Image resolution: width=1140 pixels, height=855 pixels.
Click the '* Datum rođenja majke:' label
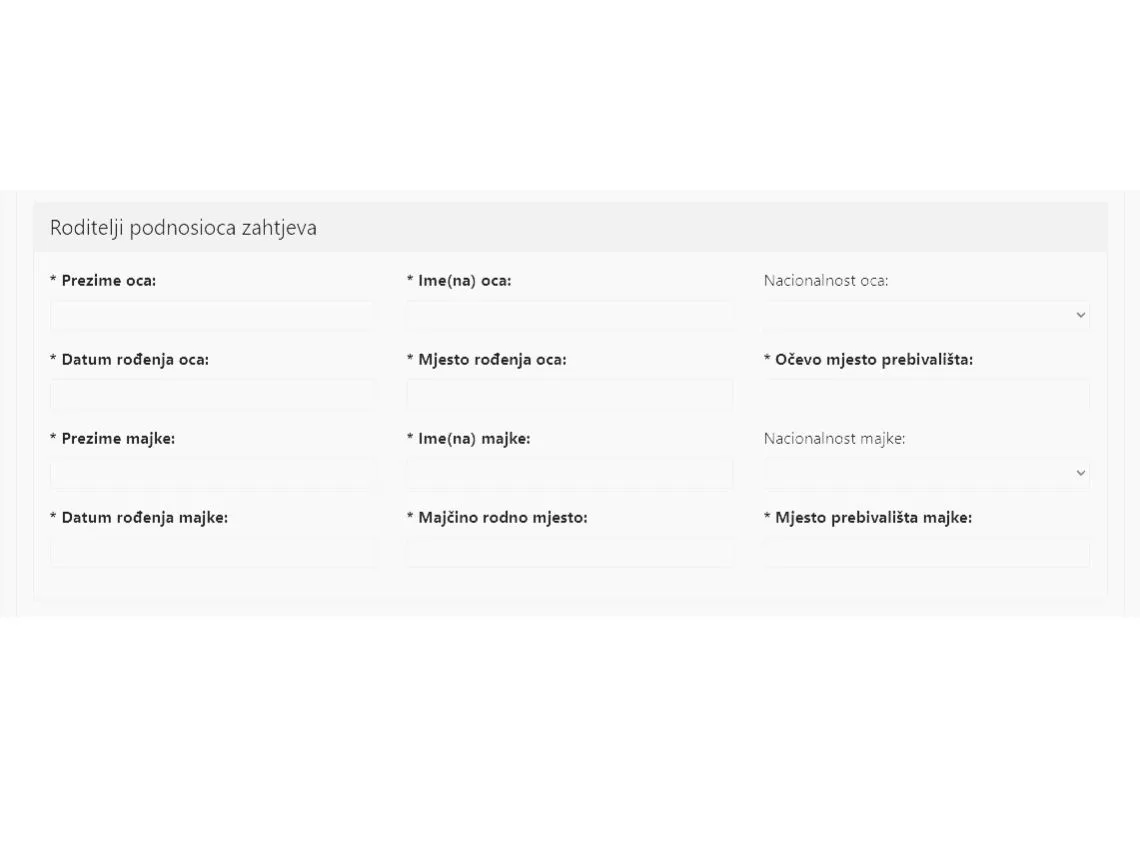[x=139, y=518]
